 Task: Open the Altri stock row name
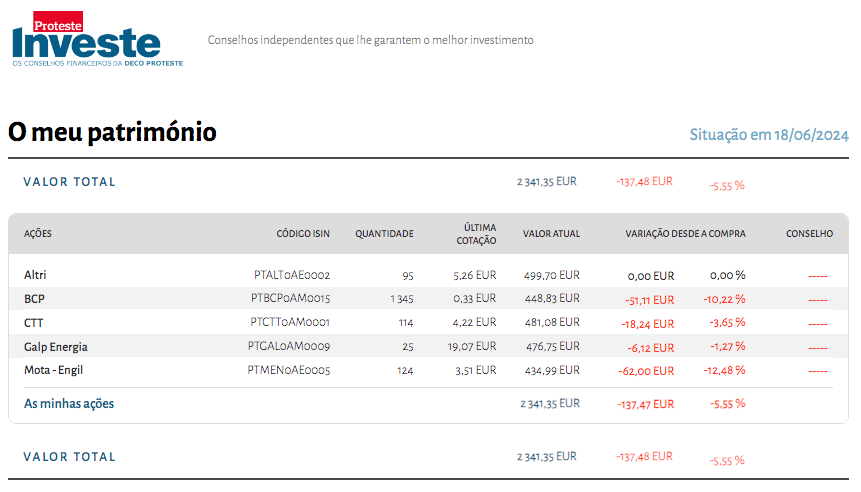pos(35,275)
